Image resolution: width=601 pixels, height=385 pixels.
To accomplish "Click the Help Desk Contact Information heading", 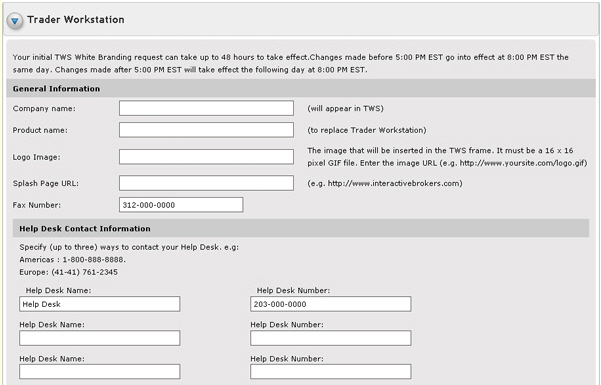I will coord(85,229).
